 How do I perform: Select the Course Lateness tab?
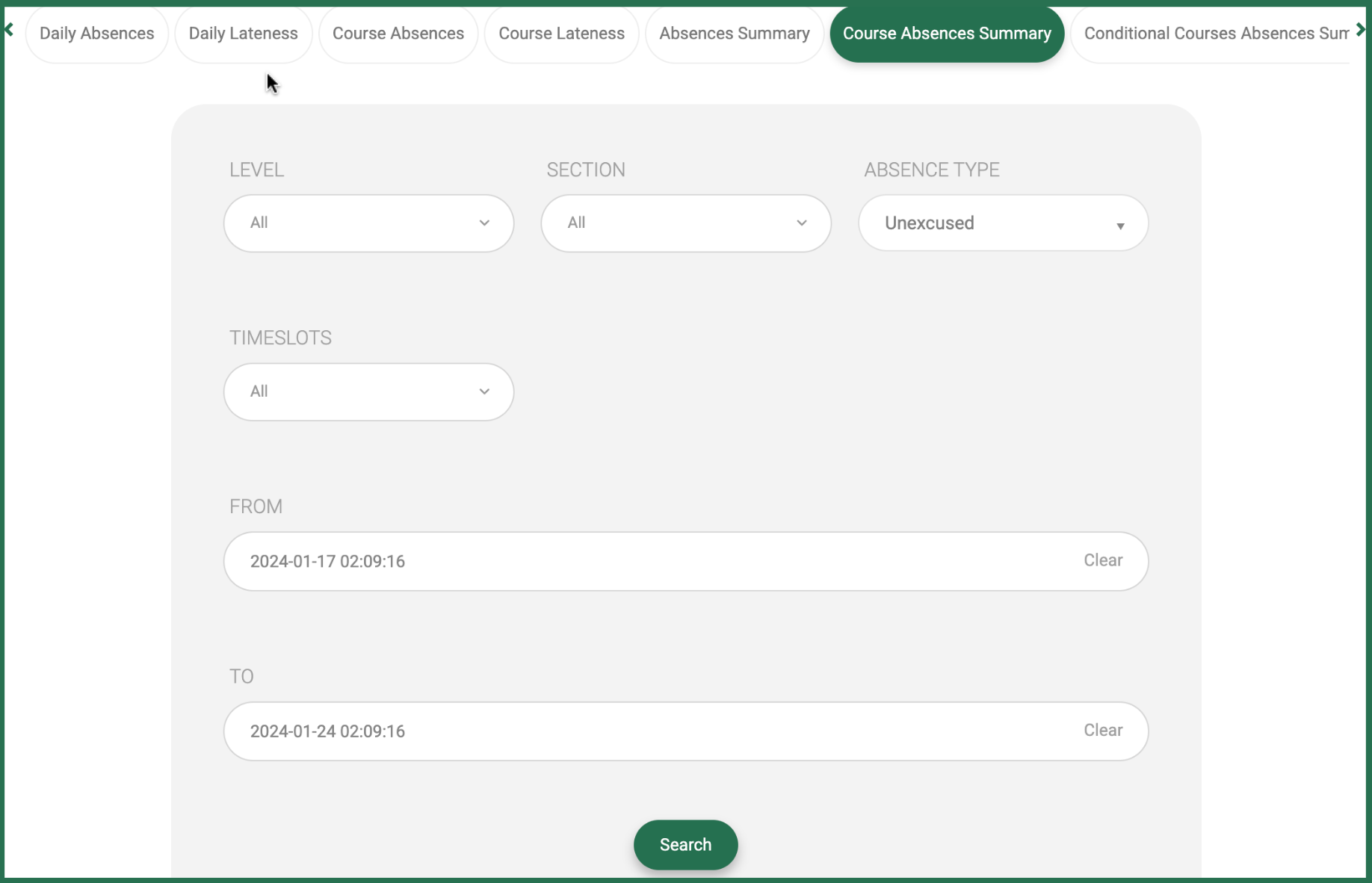(561, 34)
